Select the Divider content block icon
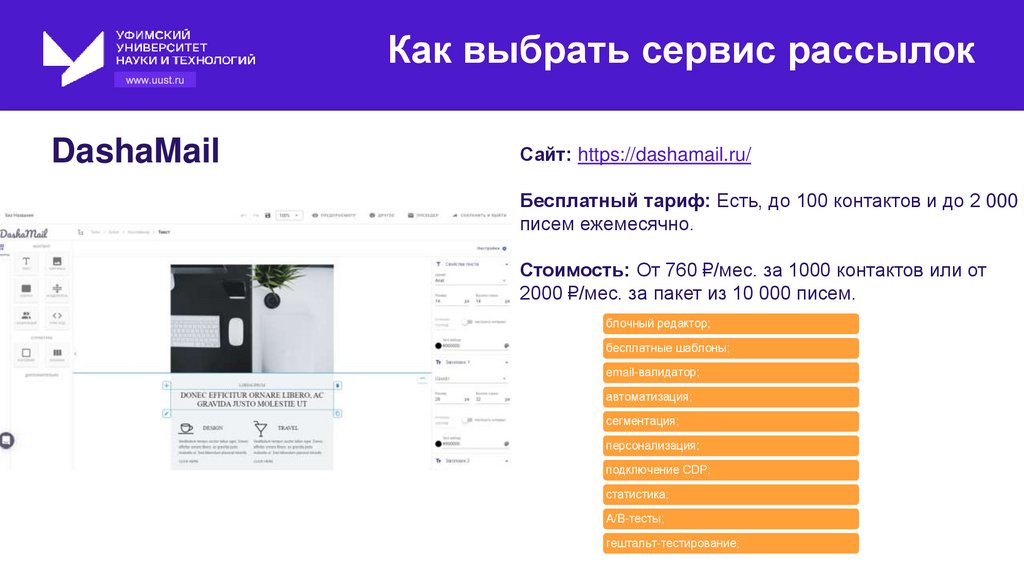The image size is (1024, 574). point(57,289)
